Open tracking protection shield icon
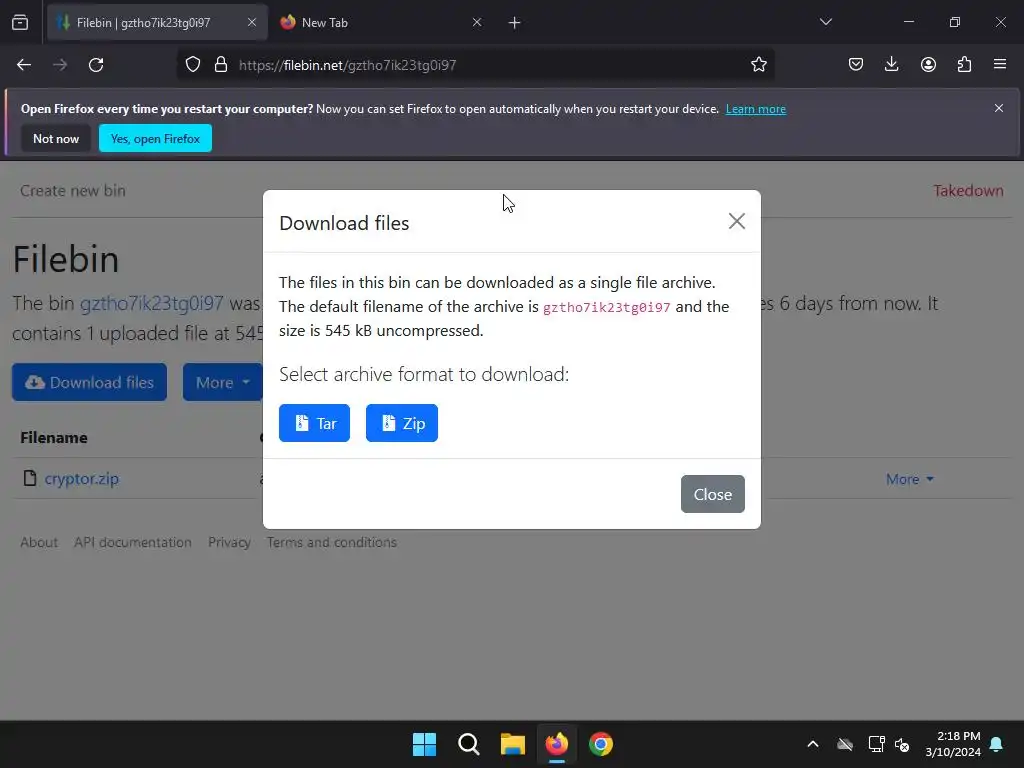This screenshot has width=1024, height=768. (x=193, y=65)
